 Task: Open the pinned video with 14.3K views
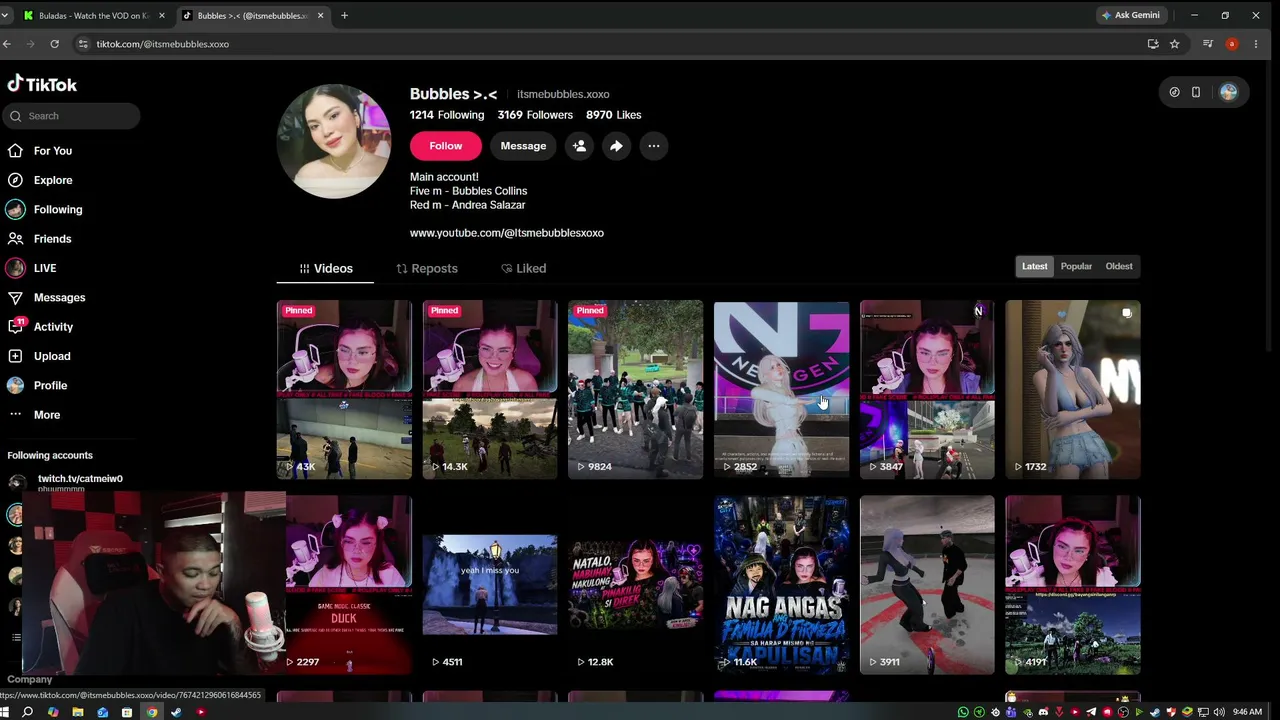[490, 390]
